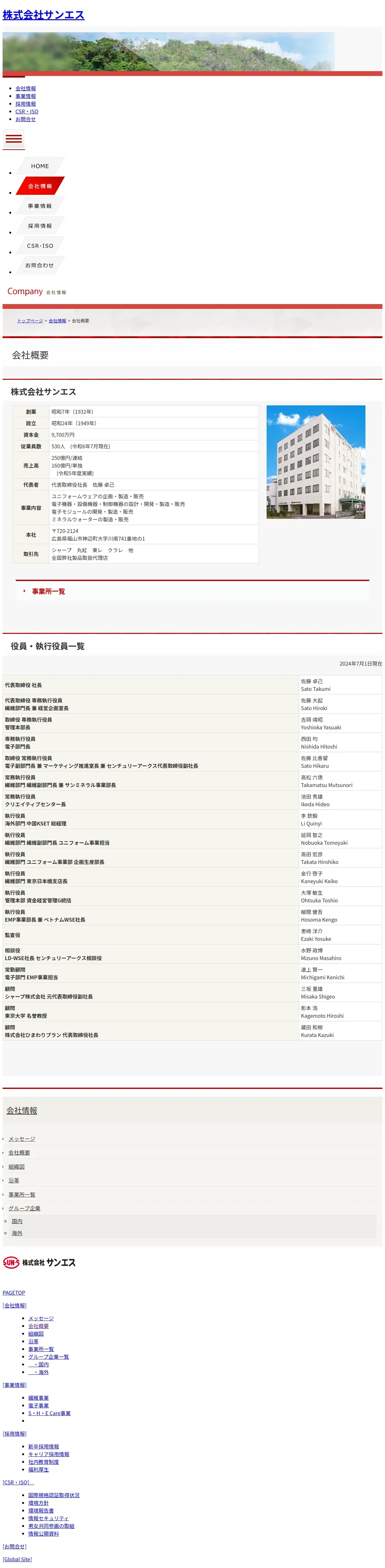385x1568 pixels.
Task: Open 組織図 in the sidebar menu
Action: tap(16, 1167)
